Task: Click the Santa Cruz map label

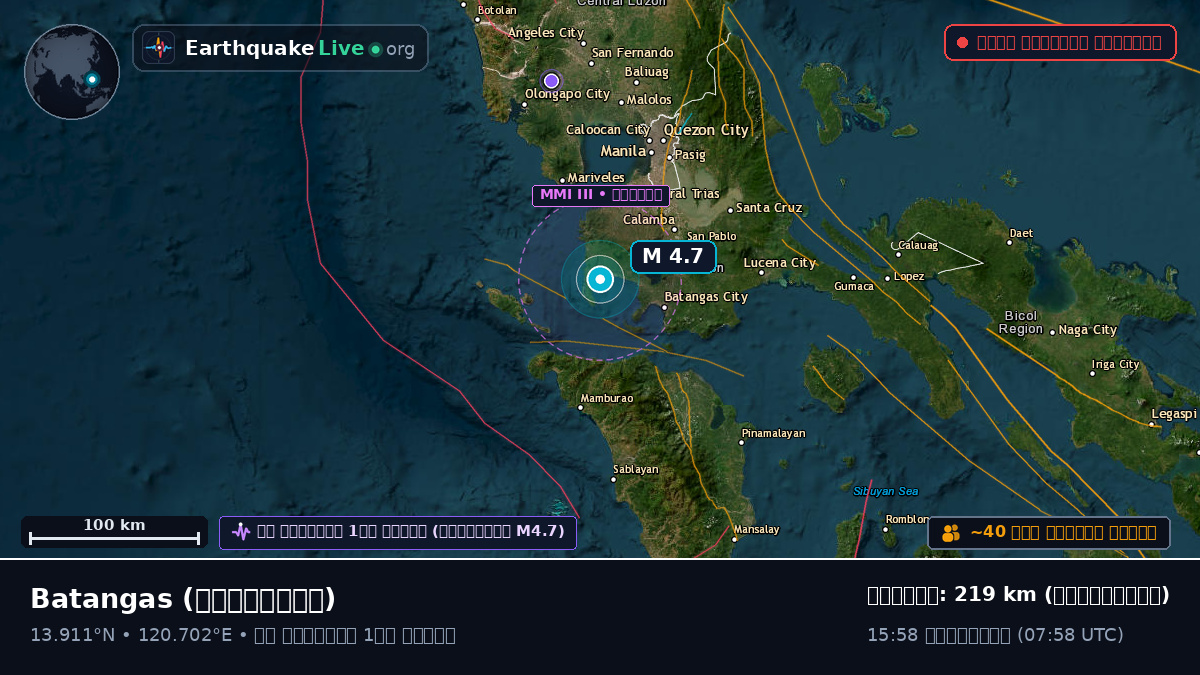Action: pos(769,208)
